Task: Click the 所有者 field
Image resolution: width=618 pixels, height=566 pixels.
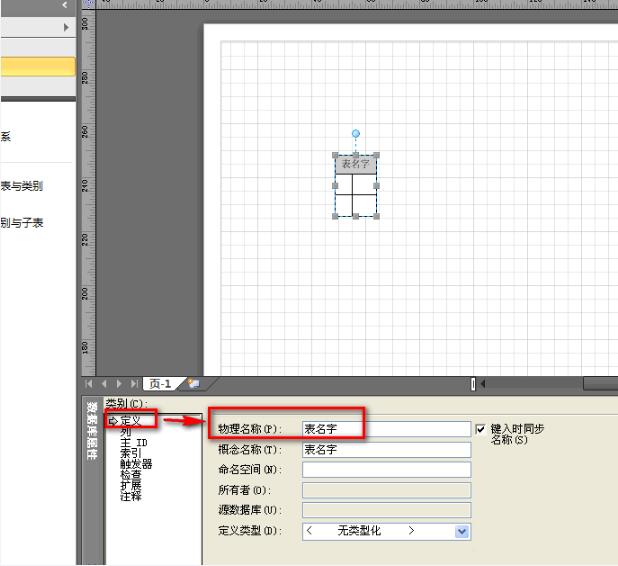Action: 386,490
